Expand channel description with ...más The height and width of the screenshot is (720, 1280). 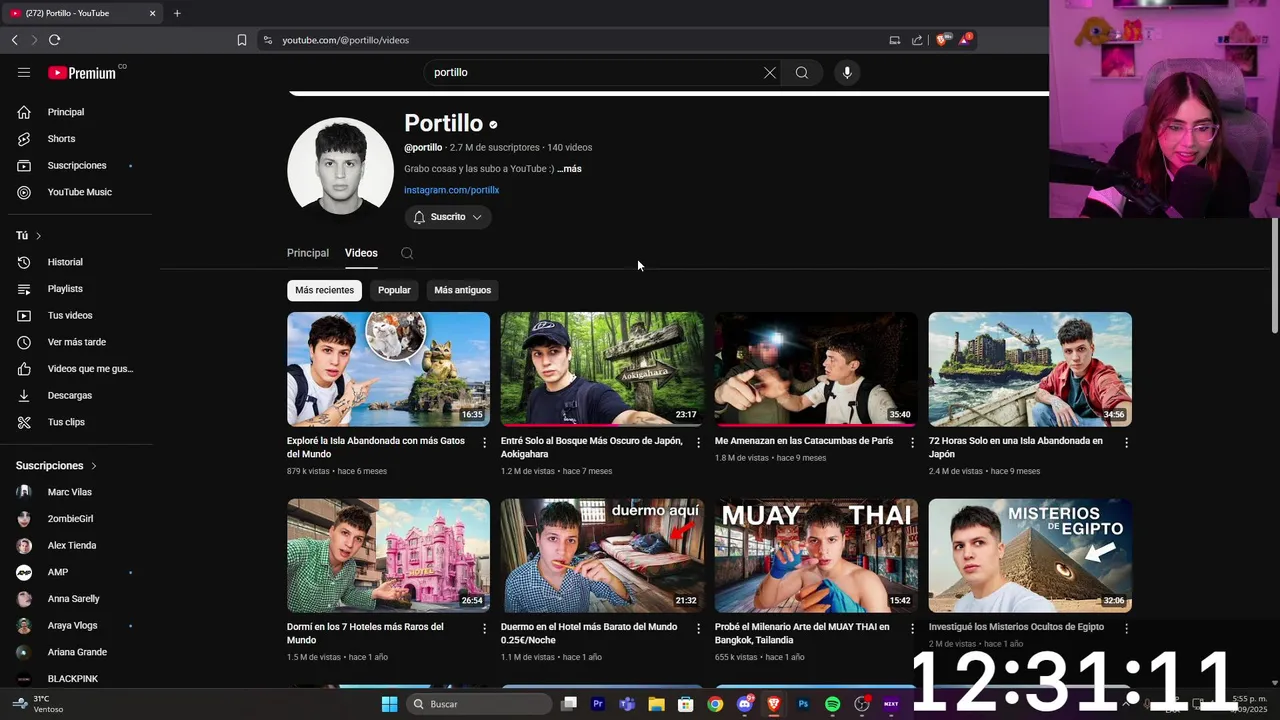(569, 169)
